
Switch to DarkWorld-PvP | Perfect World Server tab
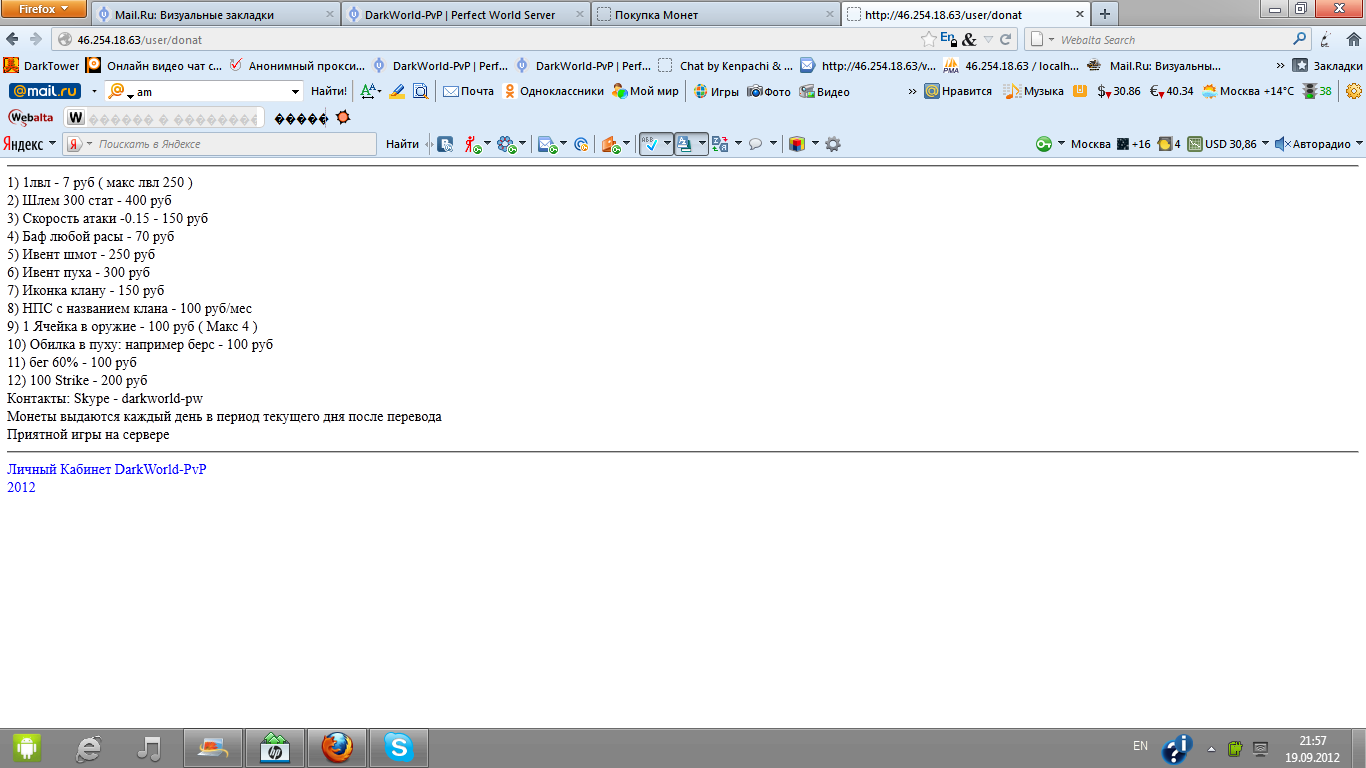(x=466, y=14)
